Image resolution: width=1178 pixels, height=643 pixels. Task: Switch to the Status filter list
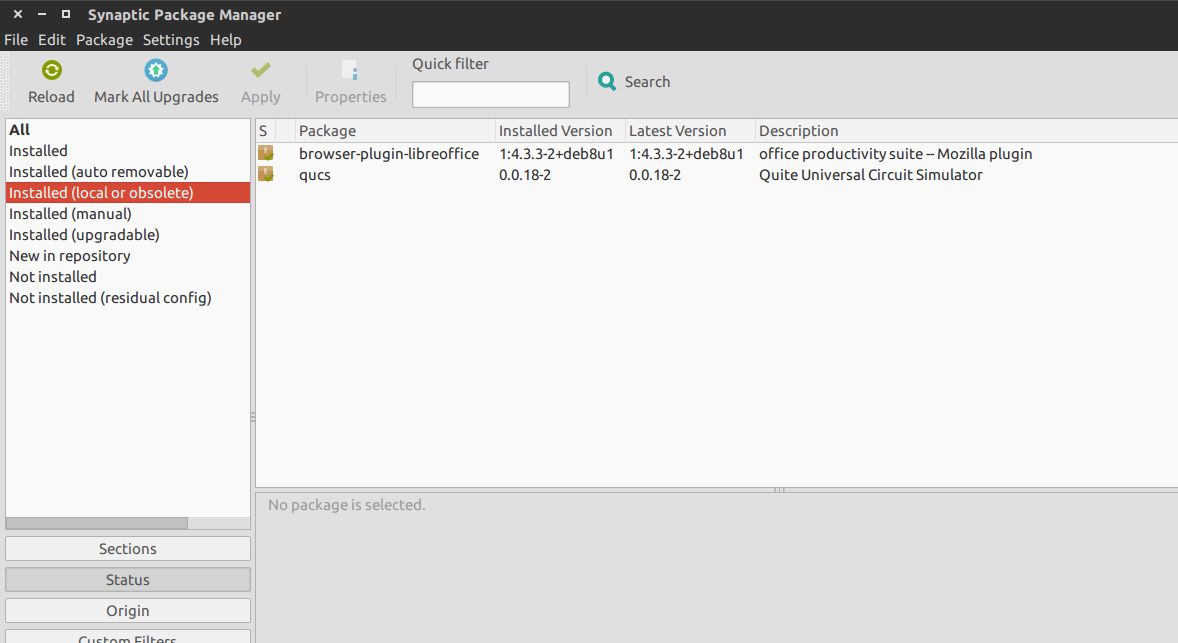pos(128,579)
